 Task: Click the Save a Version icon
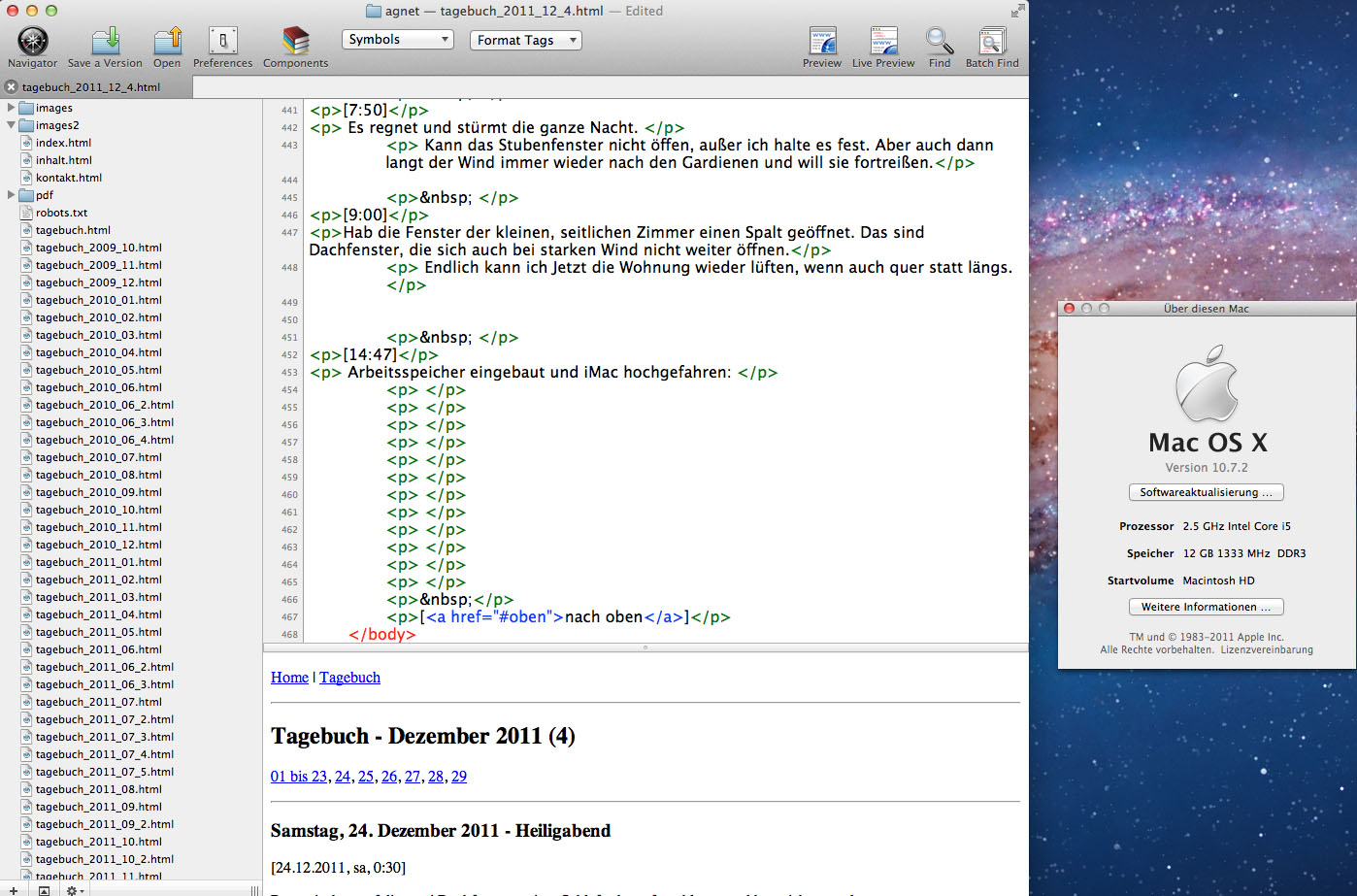(x=105, y=41)
